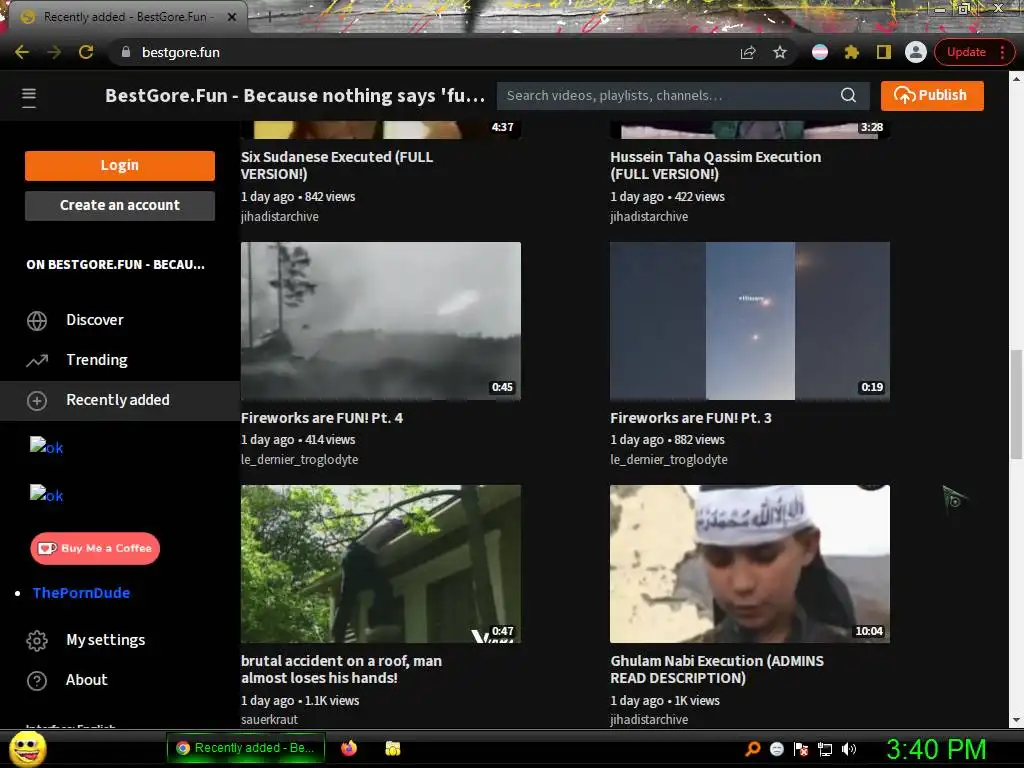Toggle the browser side panel icon

tap(884, 52)
